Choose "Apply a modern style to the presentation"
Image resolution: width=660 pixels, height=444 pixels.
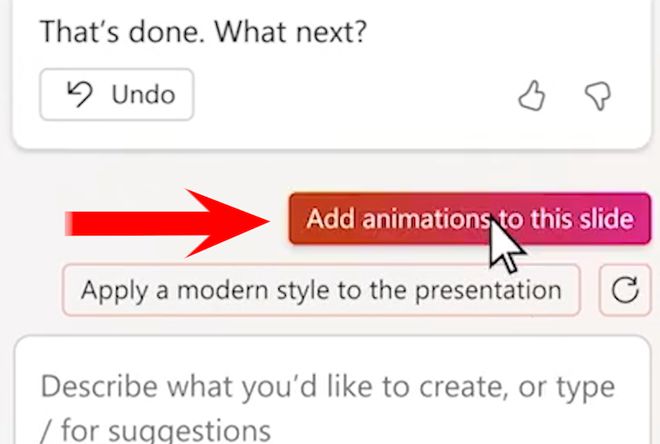click(x=321, y=291)
